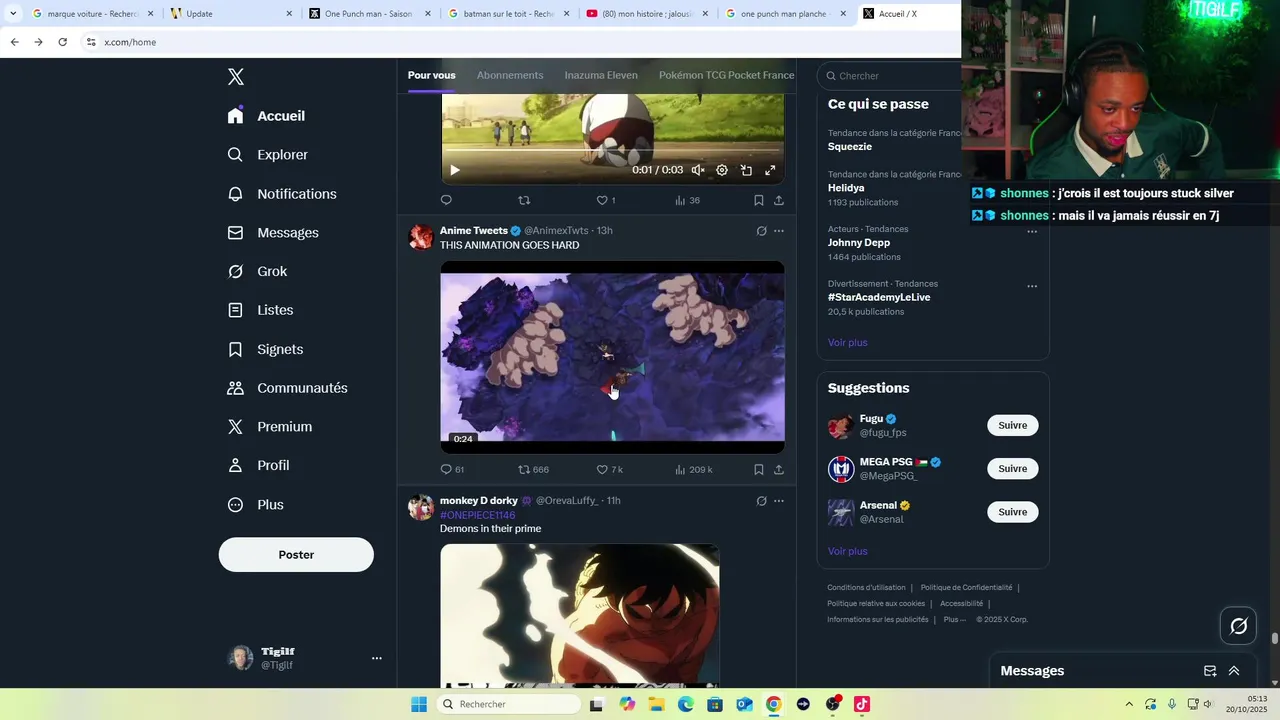View the 209k views analytics

coord(693,469)
